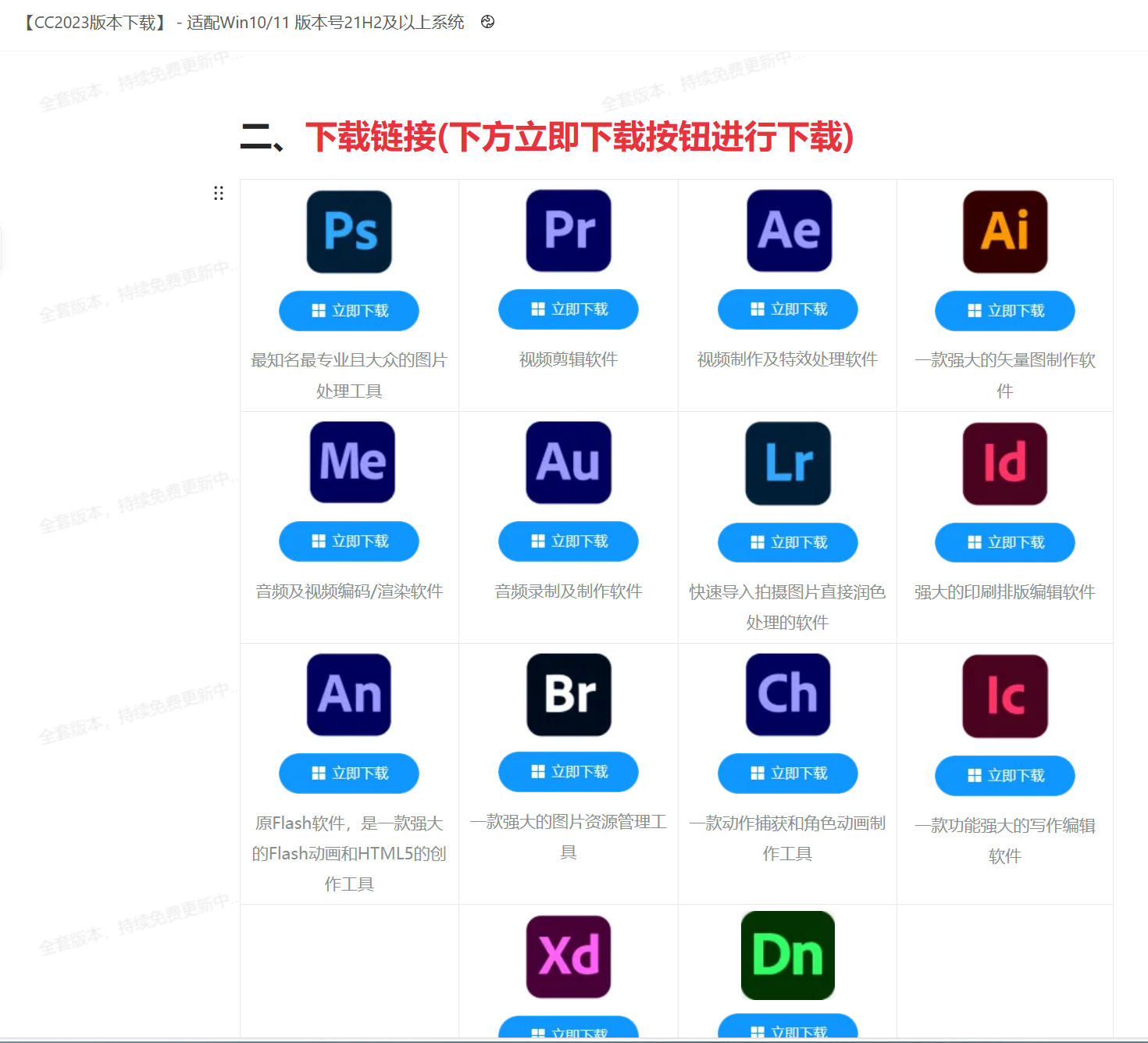Image resolution: width=1148 pixels, height=1043 pixels.
Task: Click the Animate An app icon
Action: (x=349, y=695)
